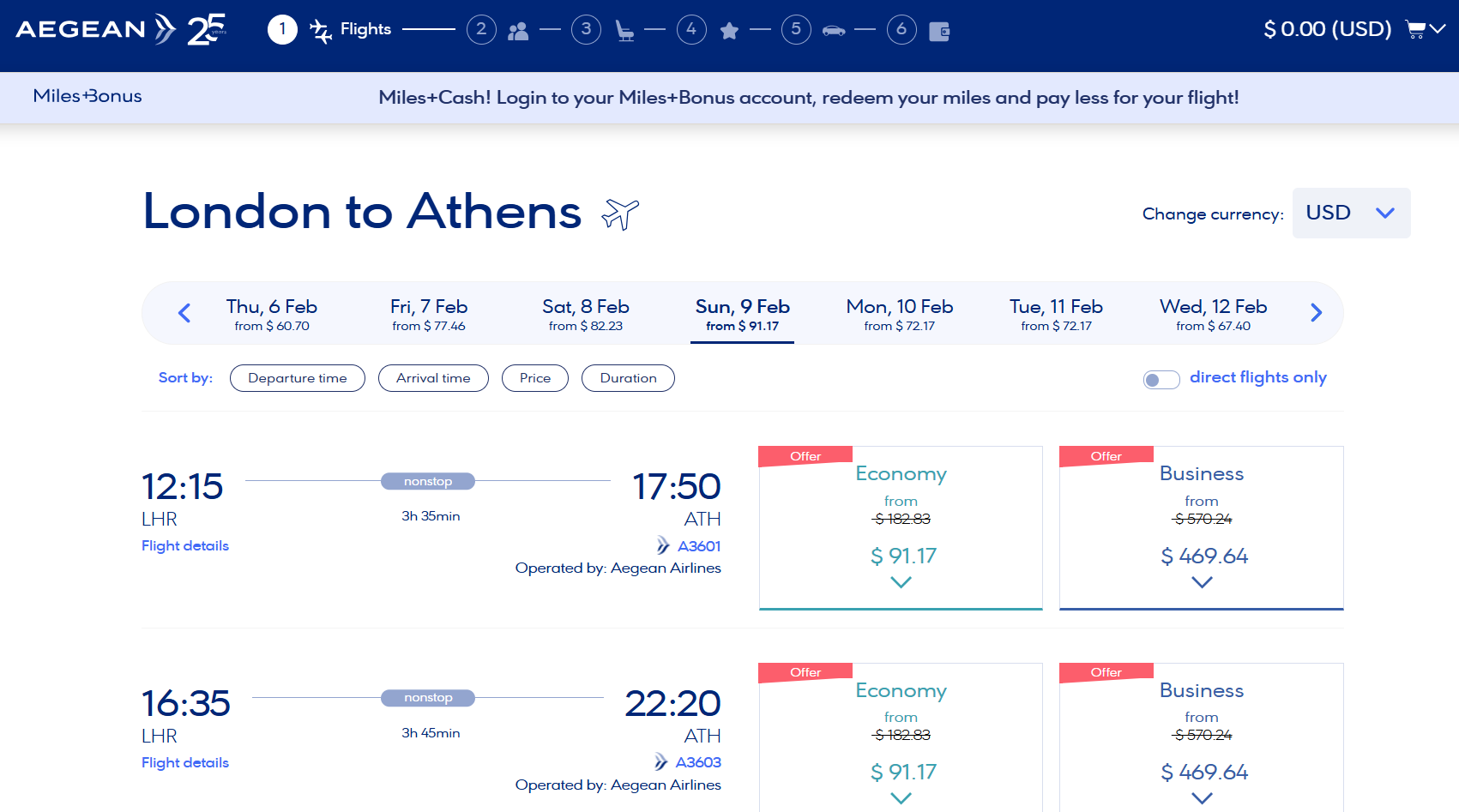Select Economy fare for 12:15 flight
Viewport: 1459px width, 812px height.
(x=901, y=528)
